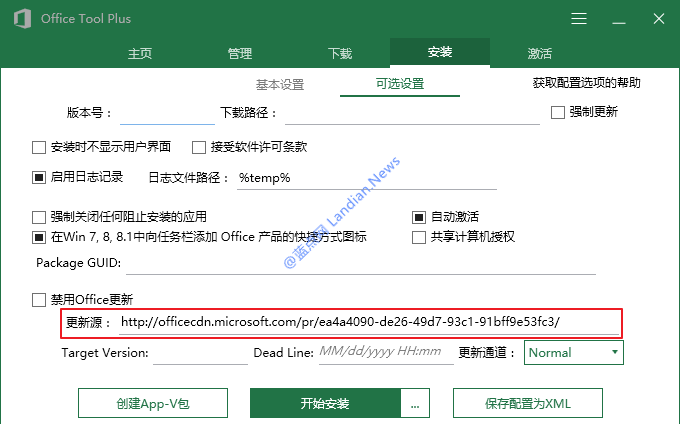
Task: Open the hamburger menu icon
Action: coord(579,19)
